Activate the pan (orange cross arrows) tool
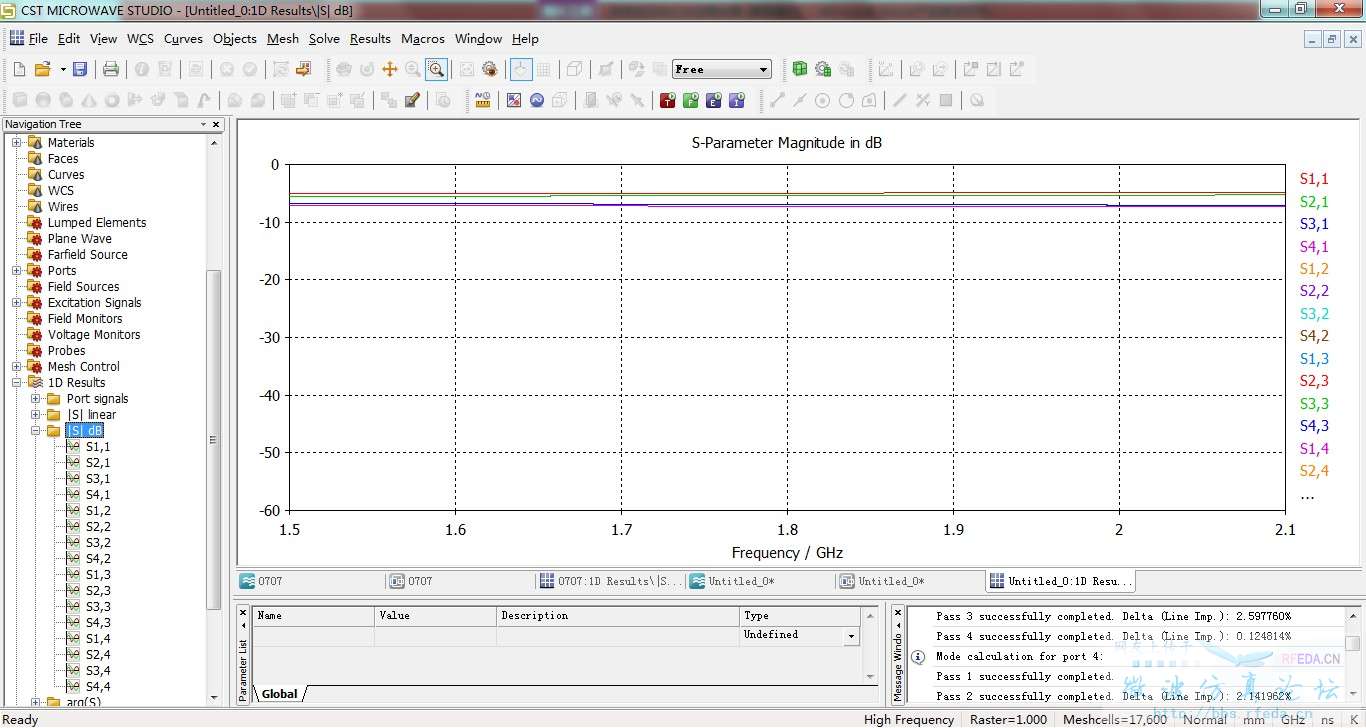This screenshot has width=1366, height=728. click(390, 69)
